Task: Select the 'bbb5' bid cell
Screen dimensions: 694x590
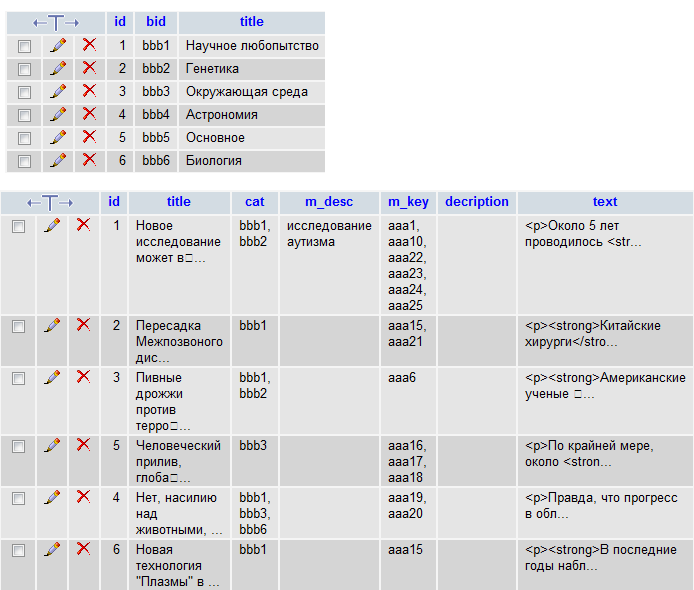Action: 156,138
